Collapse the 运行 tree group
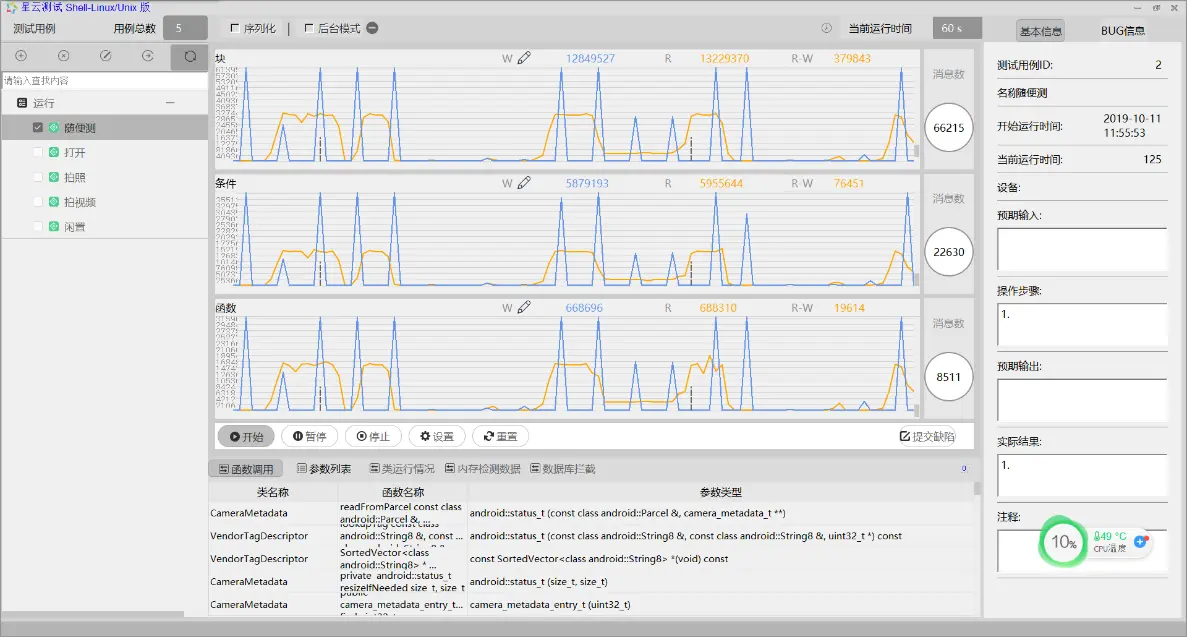Image resolution: width=1187 pixels, height=637 pixels. click(170, 102)
